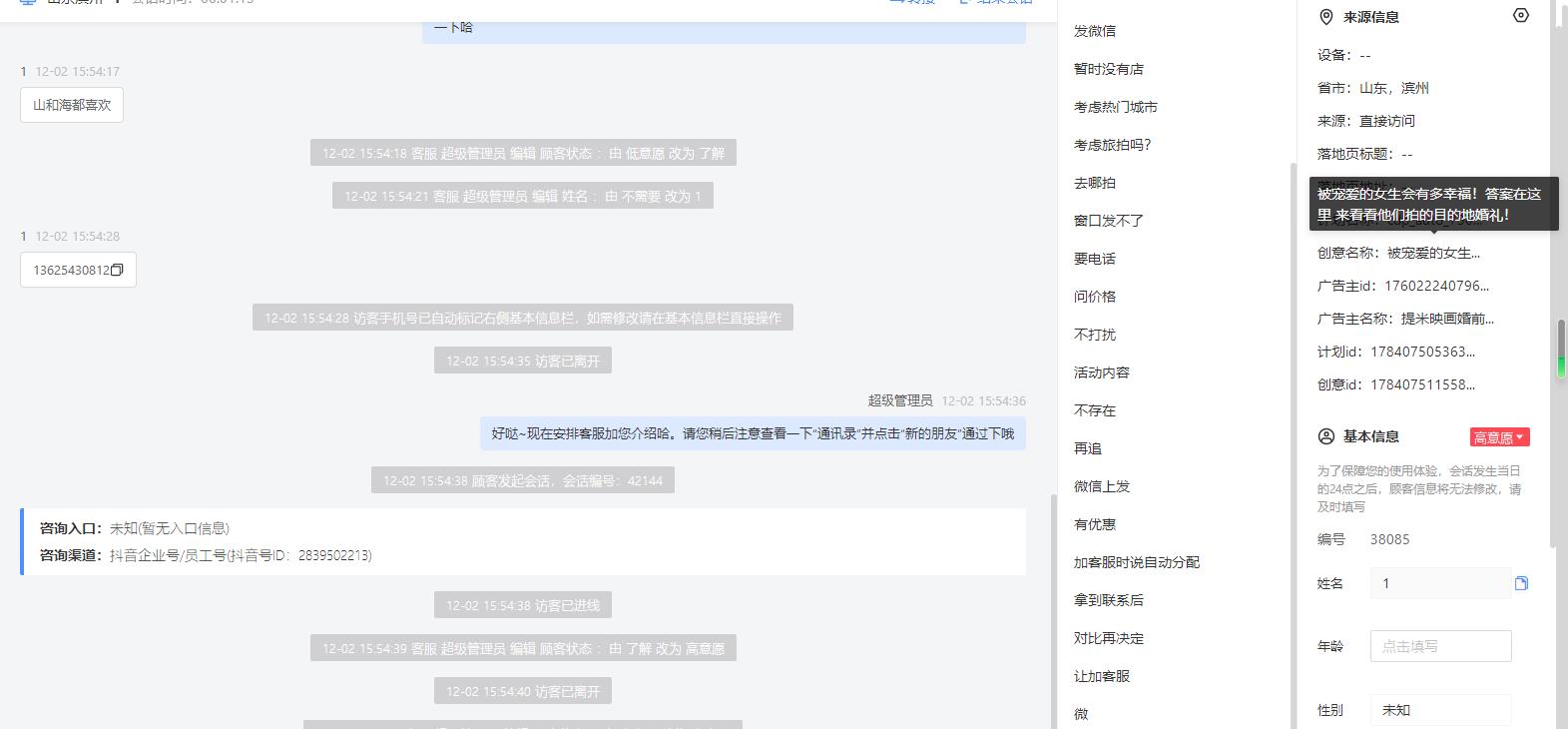Select the 加客服时说自动分配 reply
Viewport: 1568px width, 729px height.
pyautogui.click(x=1137, y=562)
